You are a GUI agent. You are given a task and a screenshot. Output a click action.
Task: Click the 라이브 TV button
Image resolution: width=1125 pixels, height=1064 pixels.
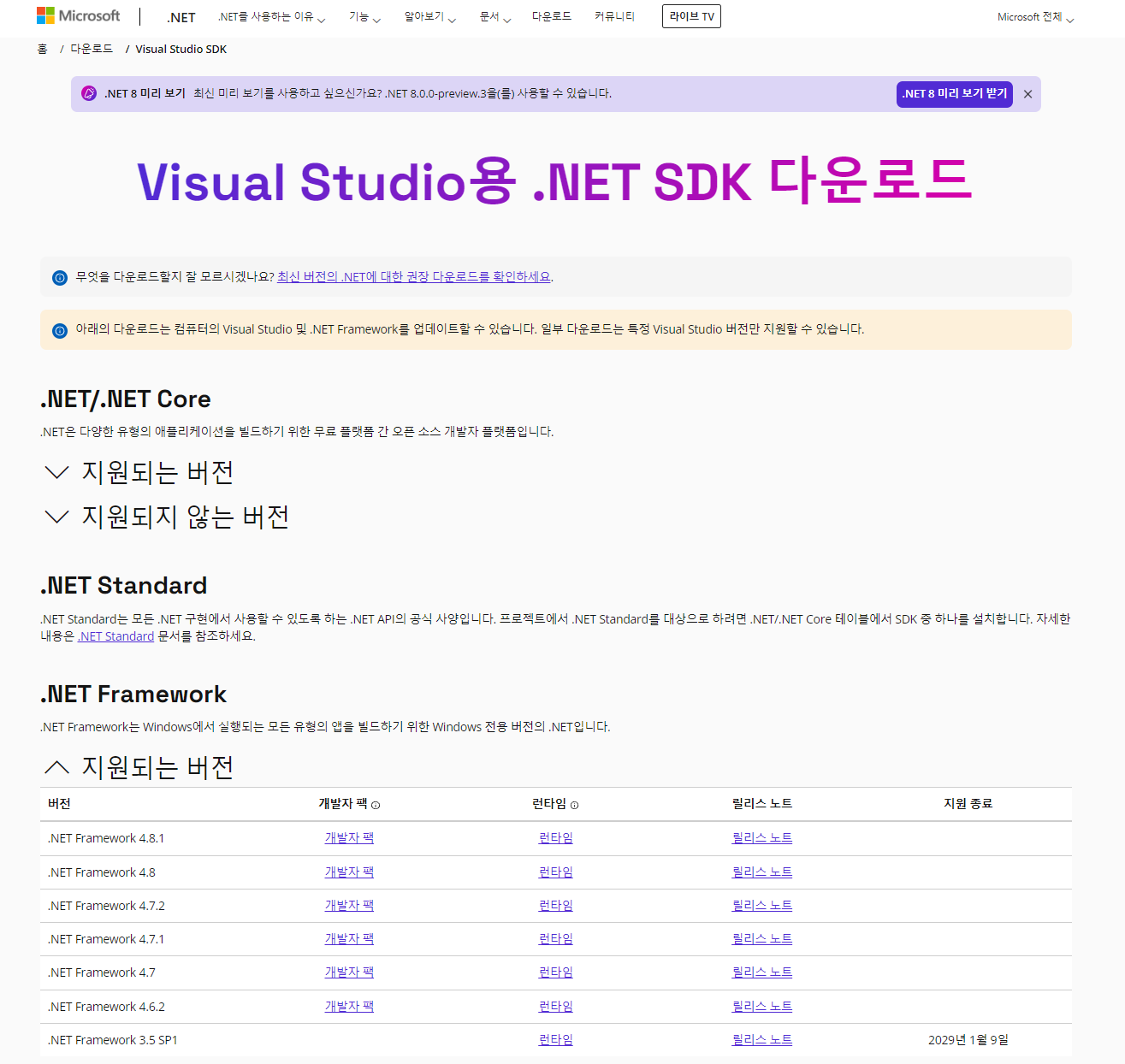coord(691,15)
